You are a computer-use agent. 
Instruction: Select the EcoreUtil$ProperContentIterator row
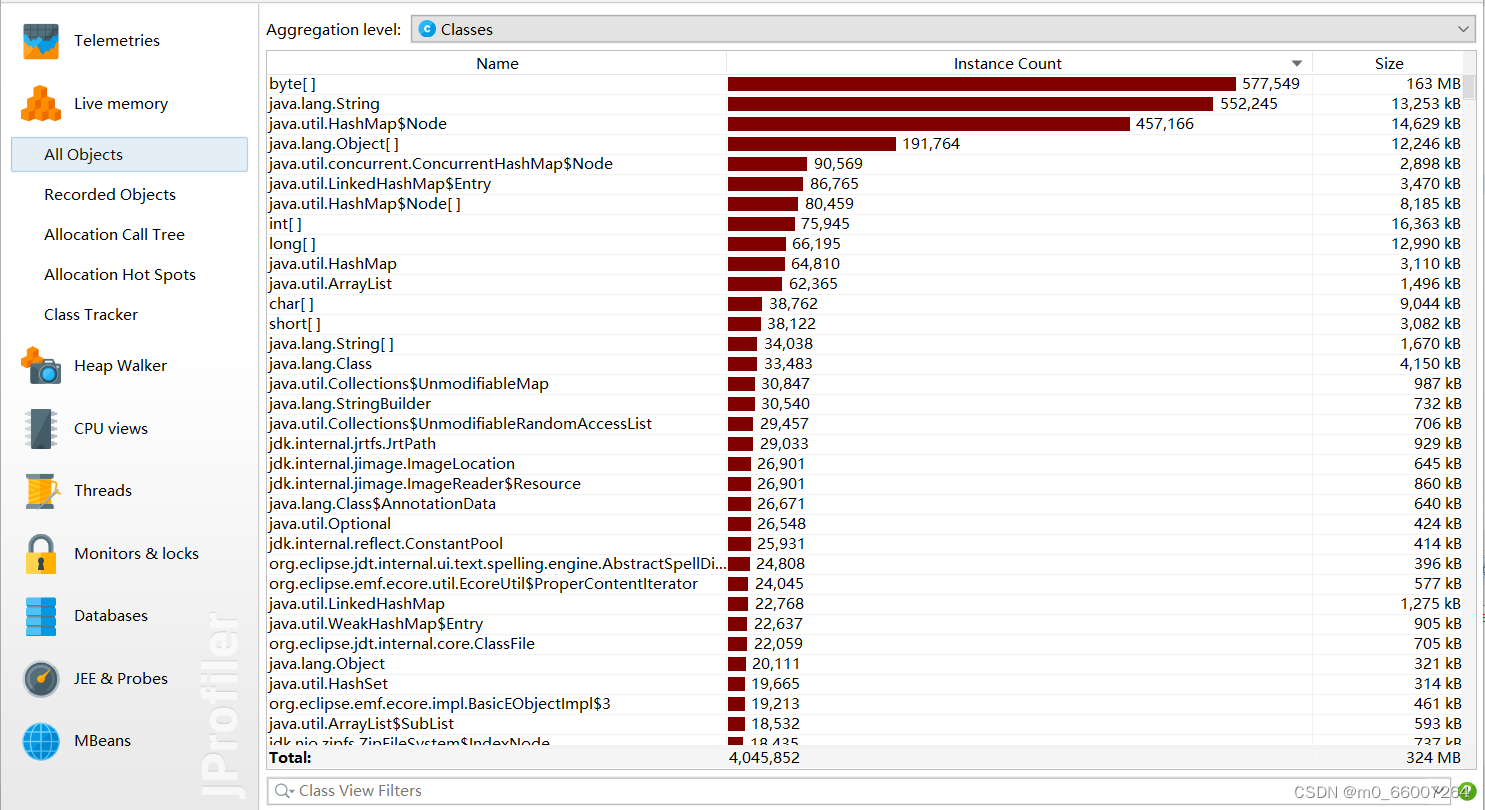point(866,584)
